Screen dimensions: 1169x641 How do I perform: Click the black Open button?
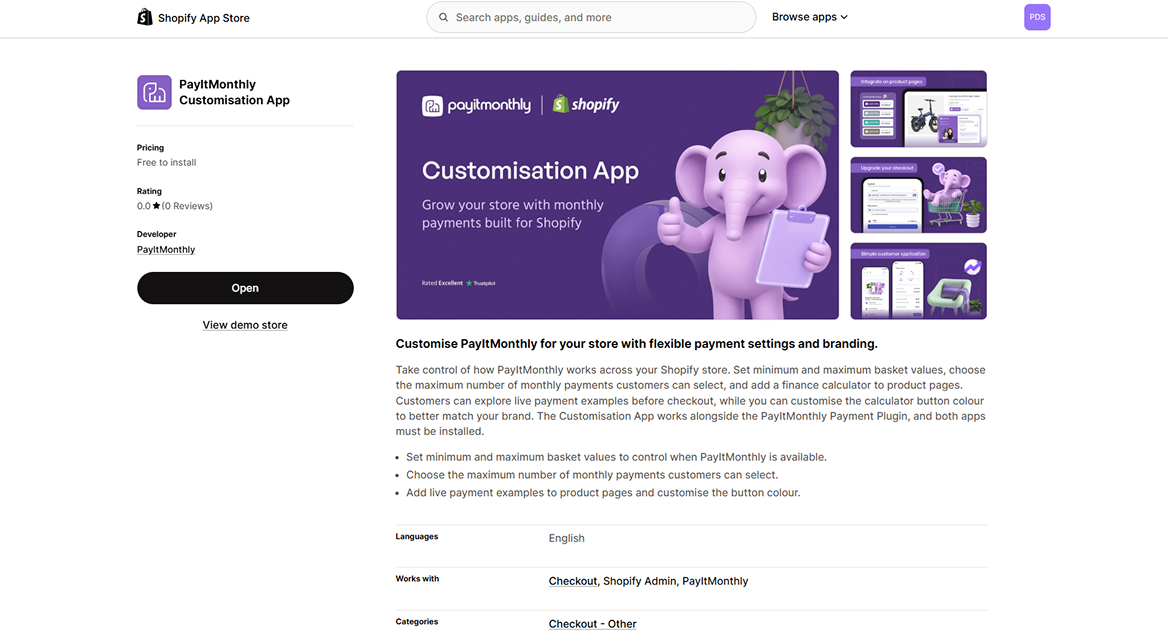(x=245, y=288)
